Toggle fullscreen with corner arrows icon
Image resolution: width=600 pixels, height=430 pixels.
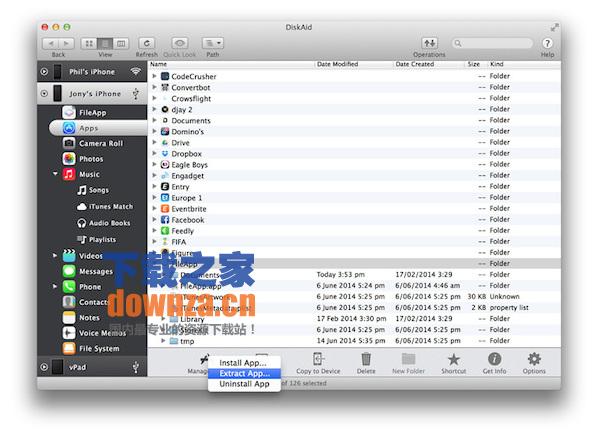click(554, 27)
